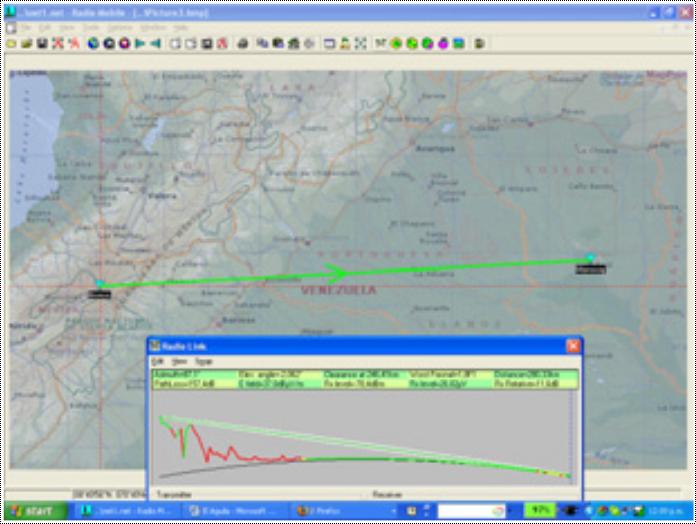Click the green right-pointing arrow toolbar icon
The image size is (696, 524).
[140, 44]
